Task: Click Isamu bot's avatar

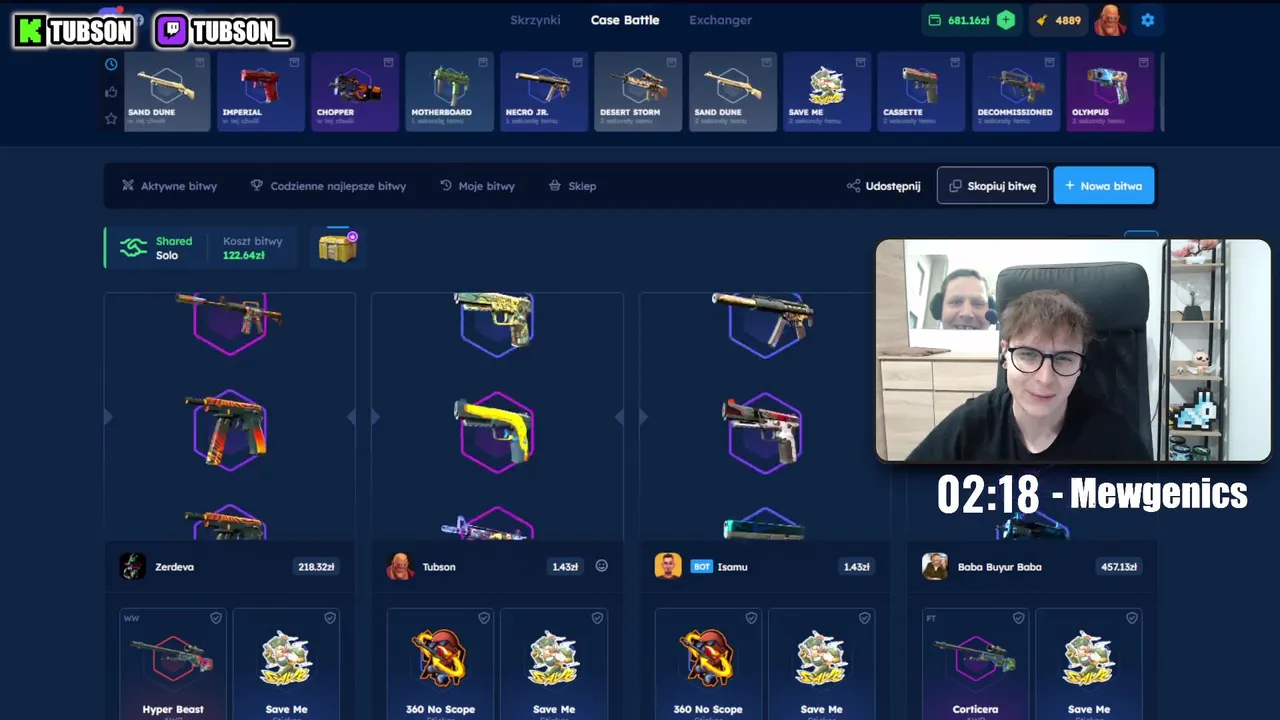Action: tap(668, 566)
